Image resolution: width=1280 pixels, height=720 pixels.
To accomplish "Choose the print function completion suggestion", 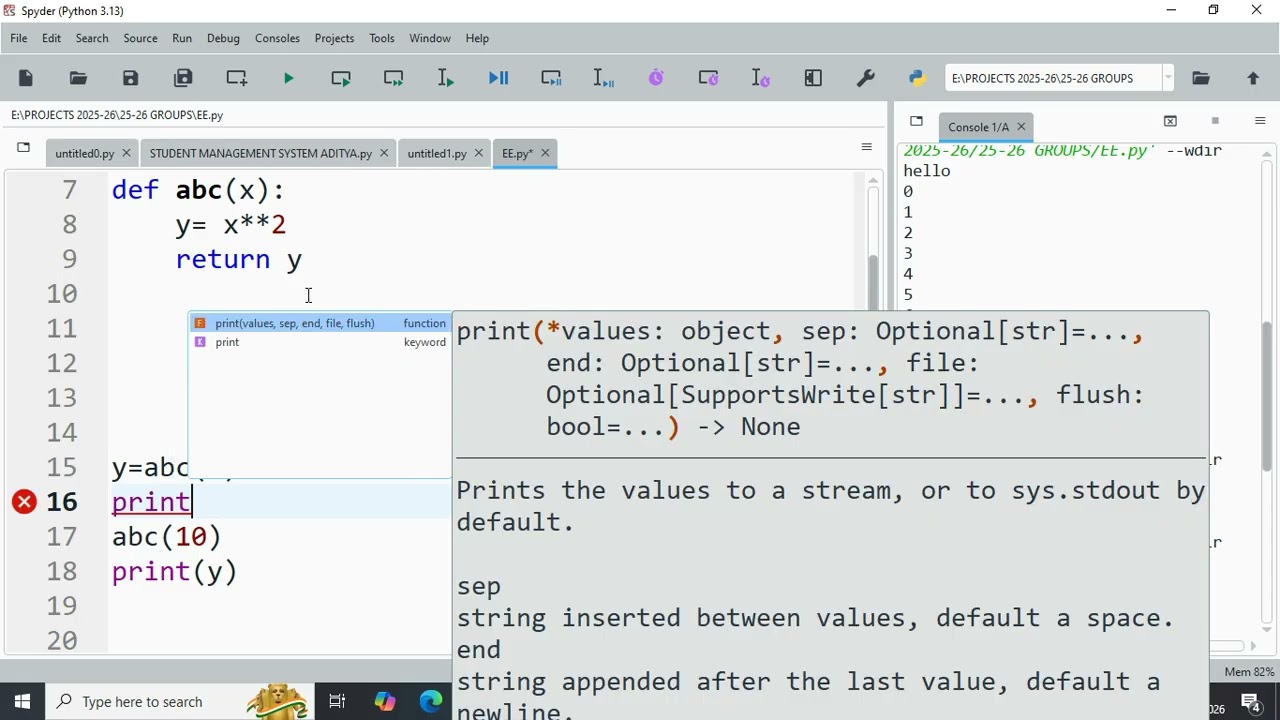I will 320,323.
